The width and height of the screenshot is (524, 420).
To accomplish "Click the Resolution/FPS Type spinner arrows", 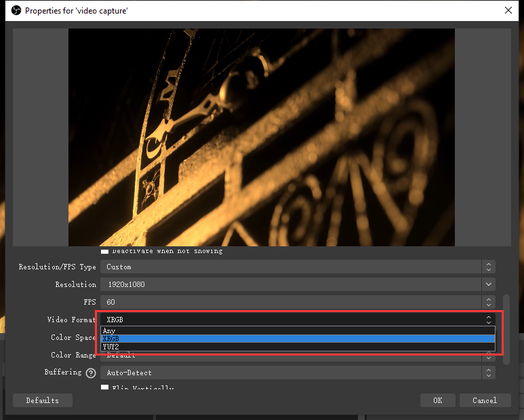I will tap(489, 267).
